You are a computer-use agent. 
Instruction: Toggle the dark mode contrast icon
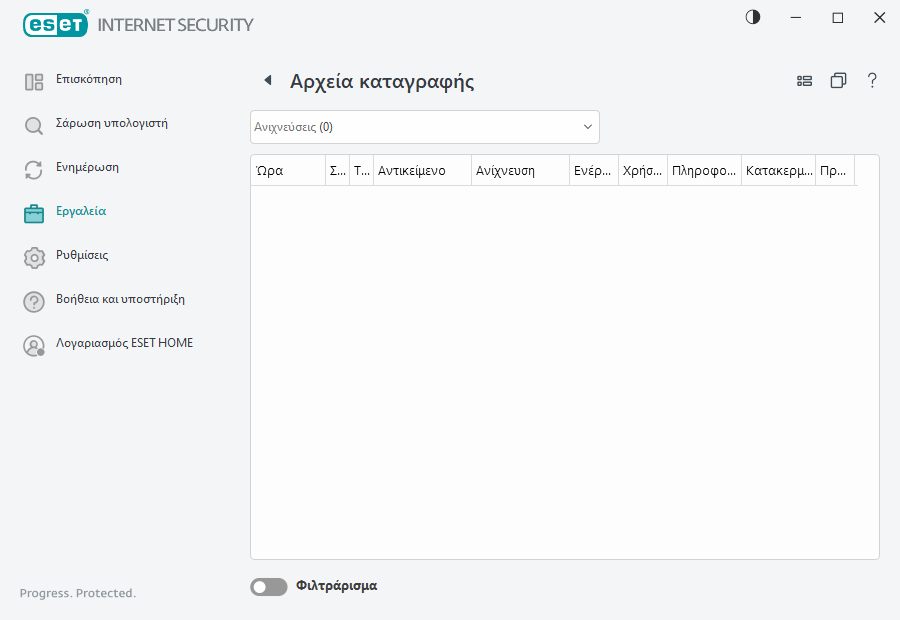(752, 17)
